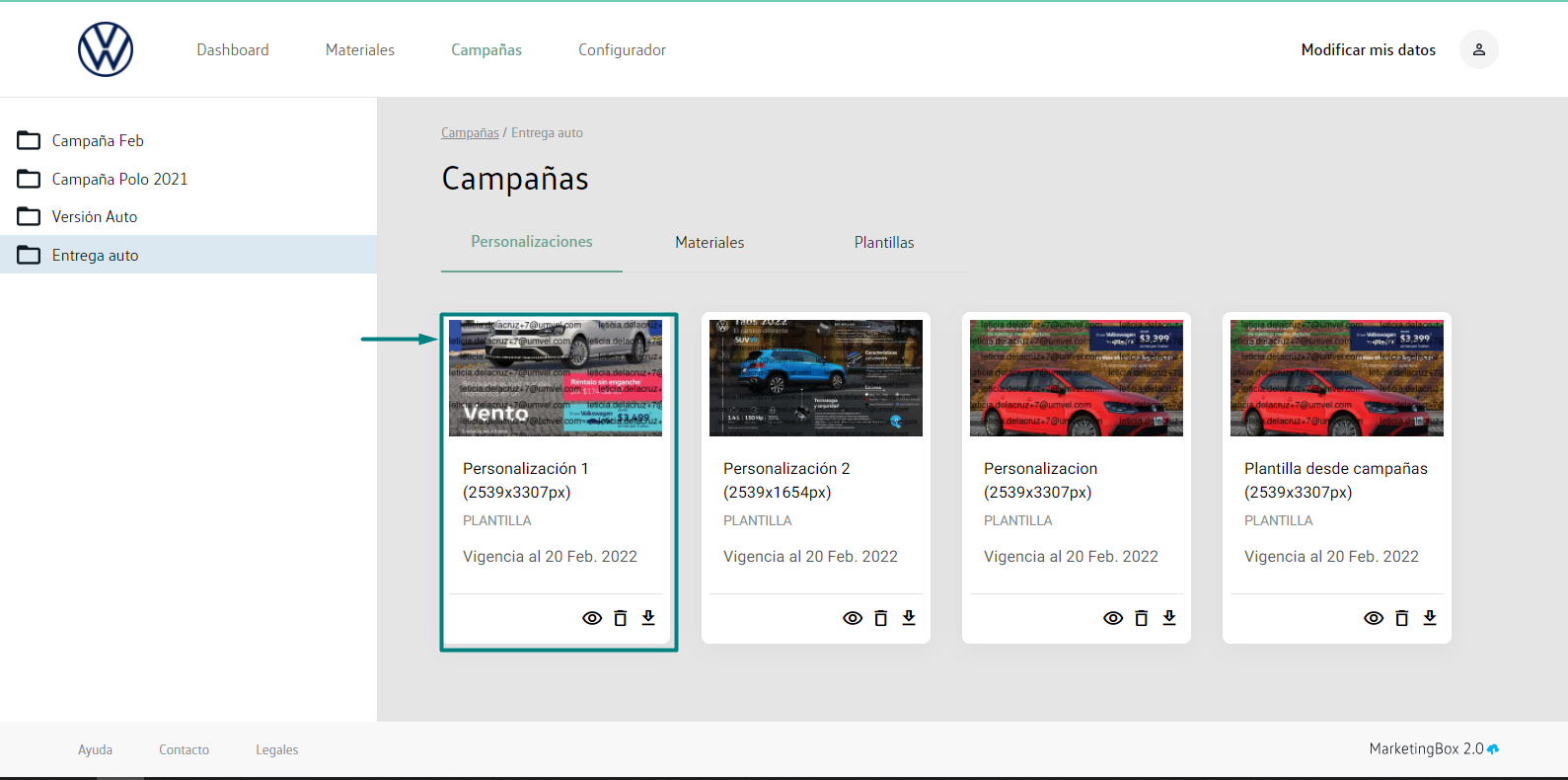Screen dimensions: 1568x780
Task: Switch to the Plantillas tab
Action: [884, 242]
